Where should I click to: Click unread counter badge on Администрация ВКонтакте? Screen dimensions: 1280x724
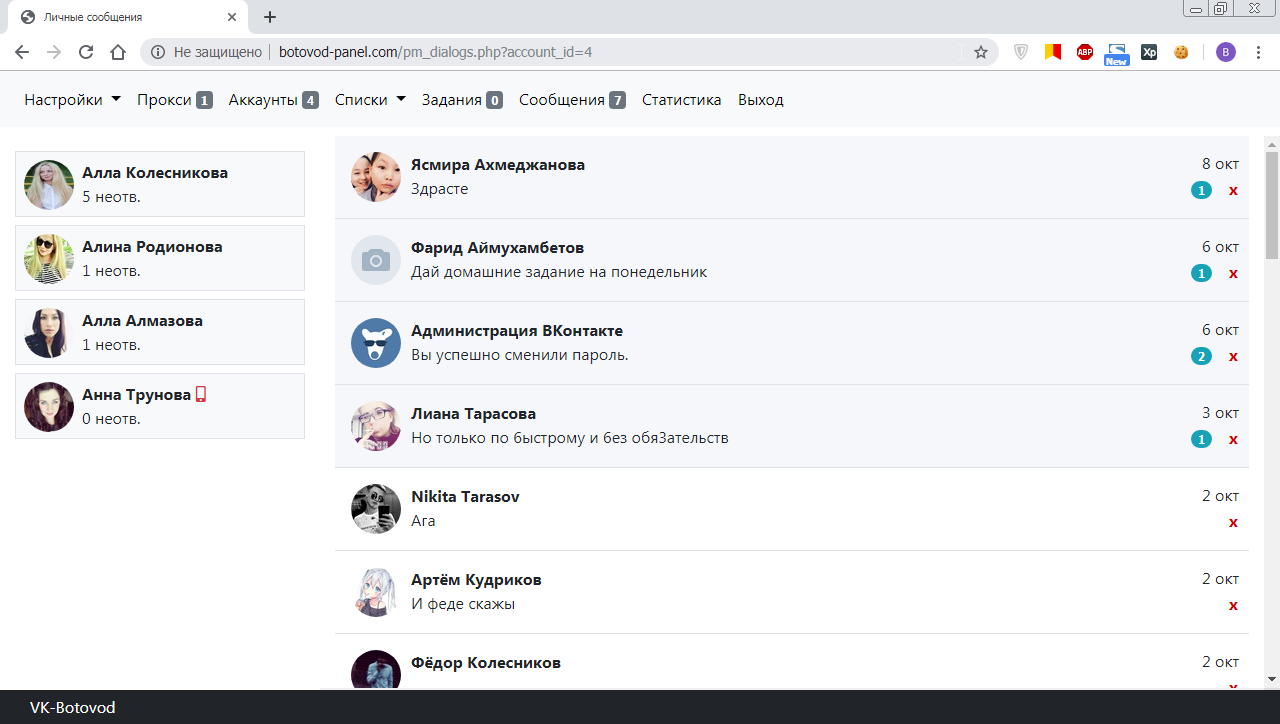pos(1200,355)
